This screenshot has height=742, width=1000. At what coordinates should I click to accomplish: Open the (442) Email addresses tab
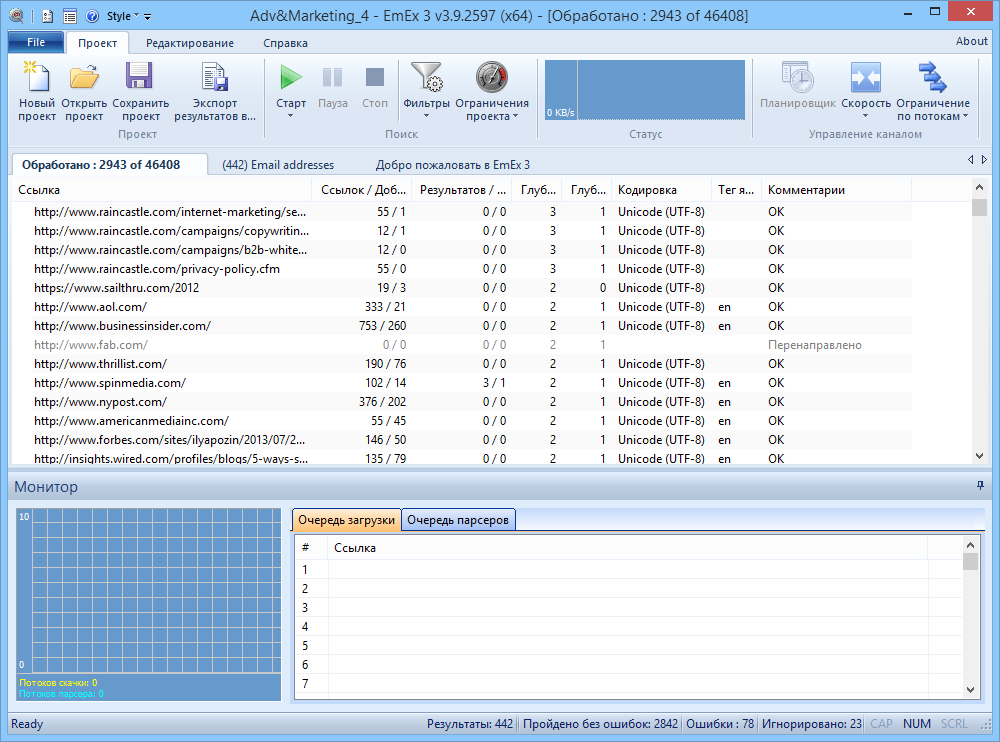point(278,165)
